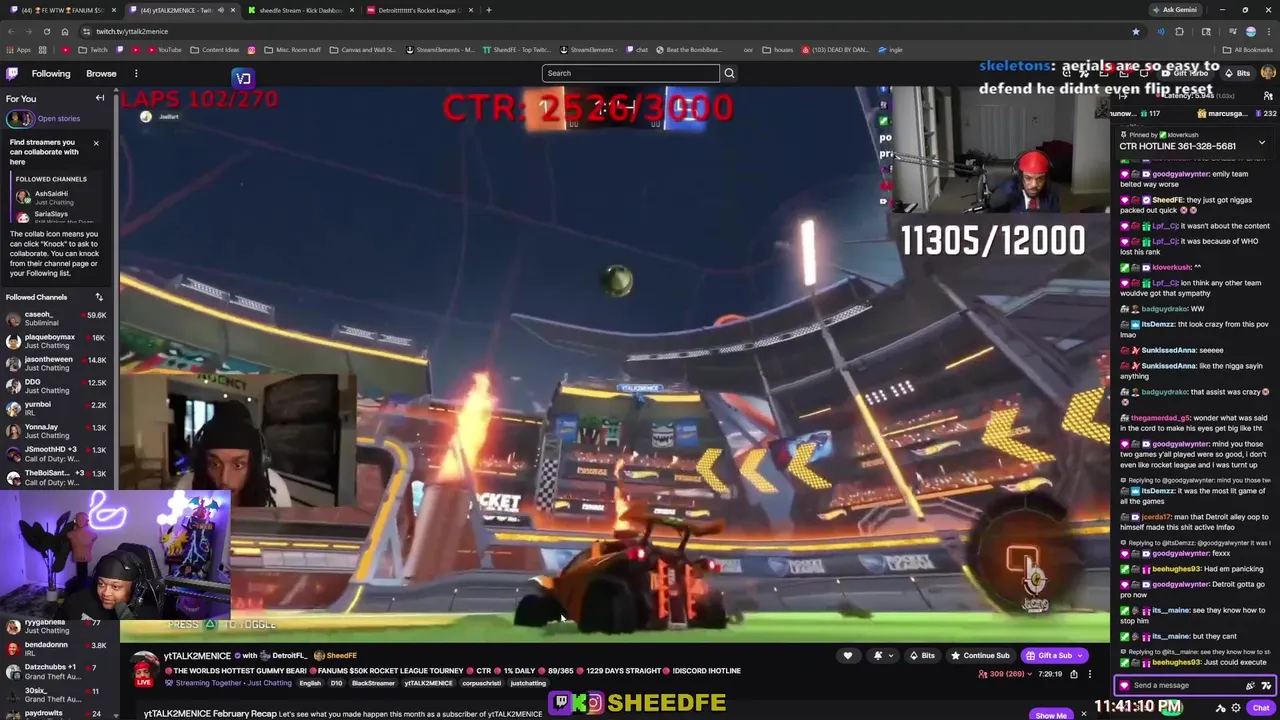
Task: Open chat settings gear
Action: pyautogui.click(x=1236, y=708)
